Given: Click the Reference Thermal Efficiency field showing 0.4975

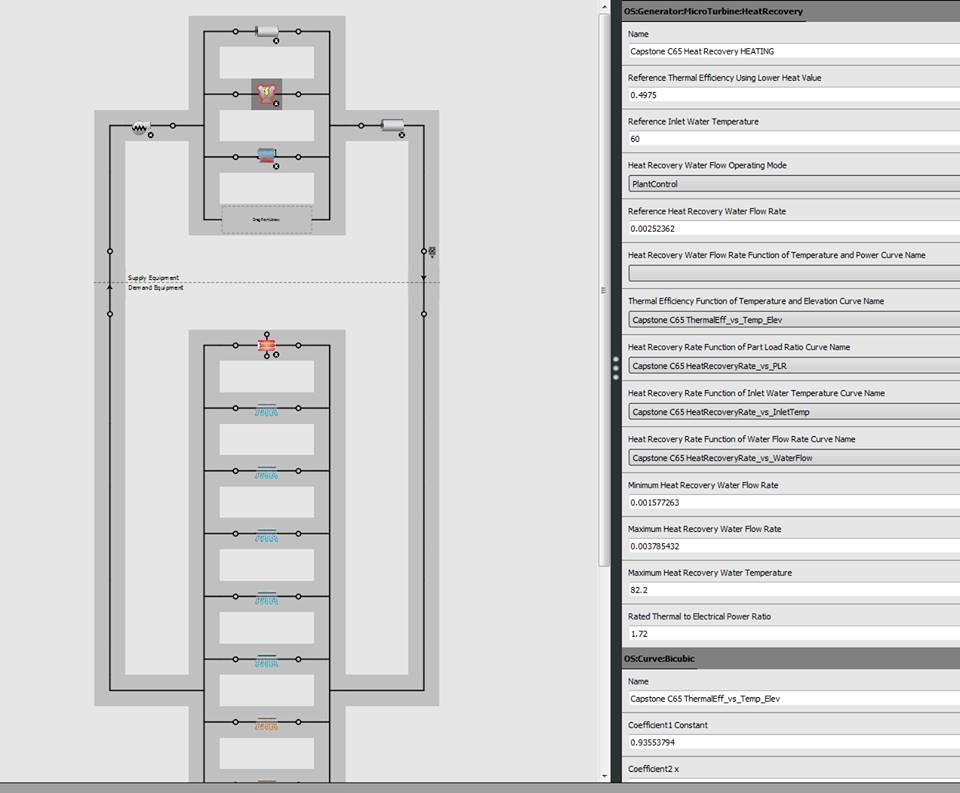Looking at the screenshot, I should point(794,95).
